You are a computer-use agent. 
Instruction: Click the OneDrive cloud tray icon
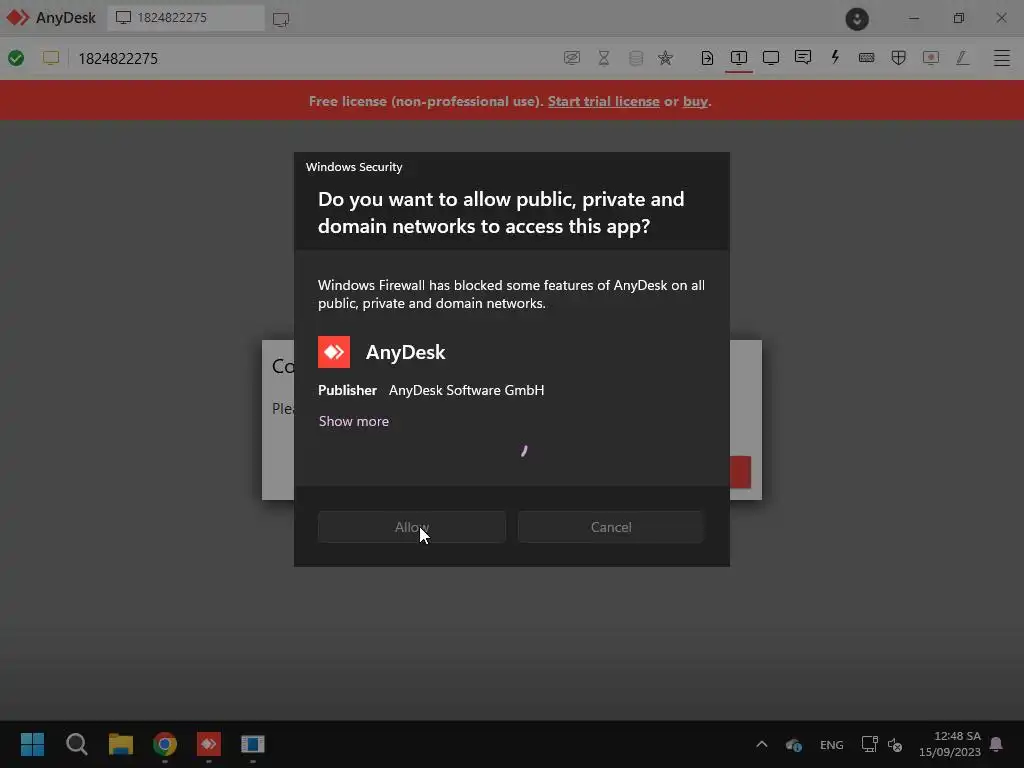click(793, 744)
